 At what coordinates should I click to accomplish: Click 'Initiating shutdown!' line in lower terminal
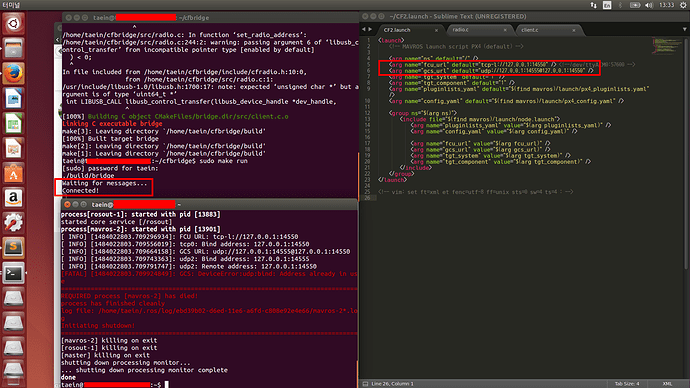pyautogui.click(x=98, y=326)
